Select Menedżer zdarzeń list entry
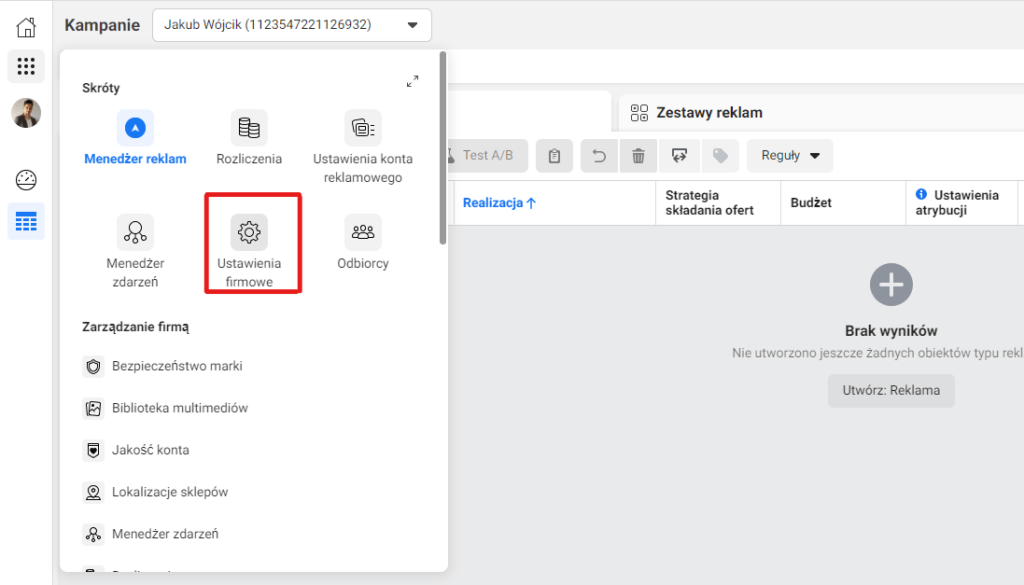 pos(151,534)
